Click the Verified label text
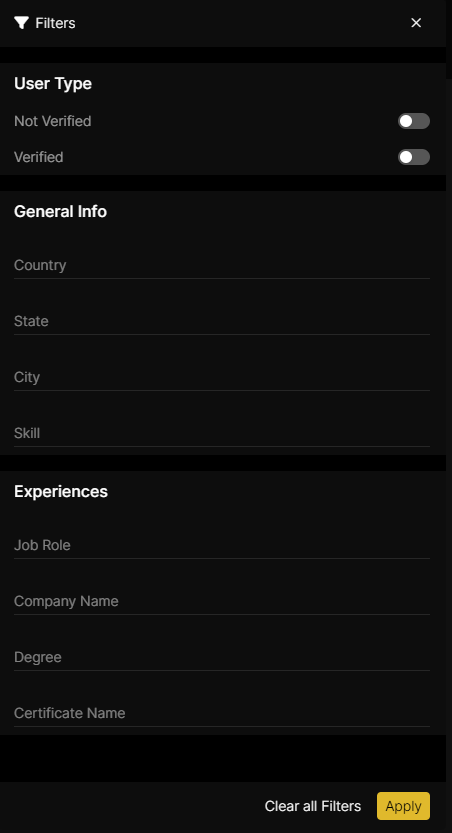The width and height of the screenshot is (452, 833). pos(39,157)
